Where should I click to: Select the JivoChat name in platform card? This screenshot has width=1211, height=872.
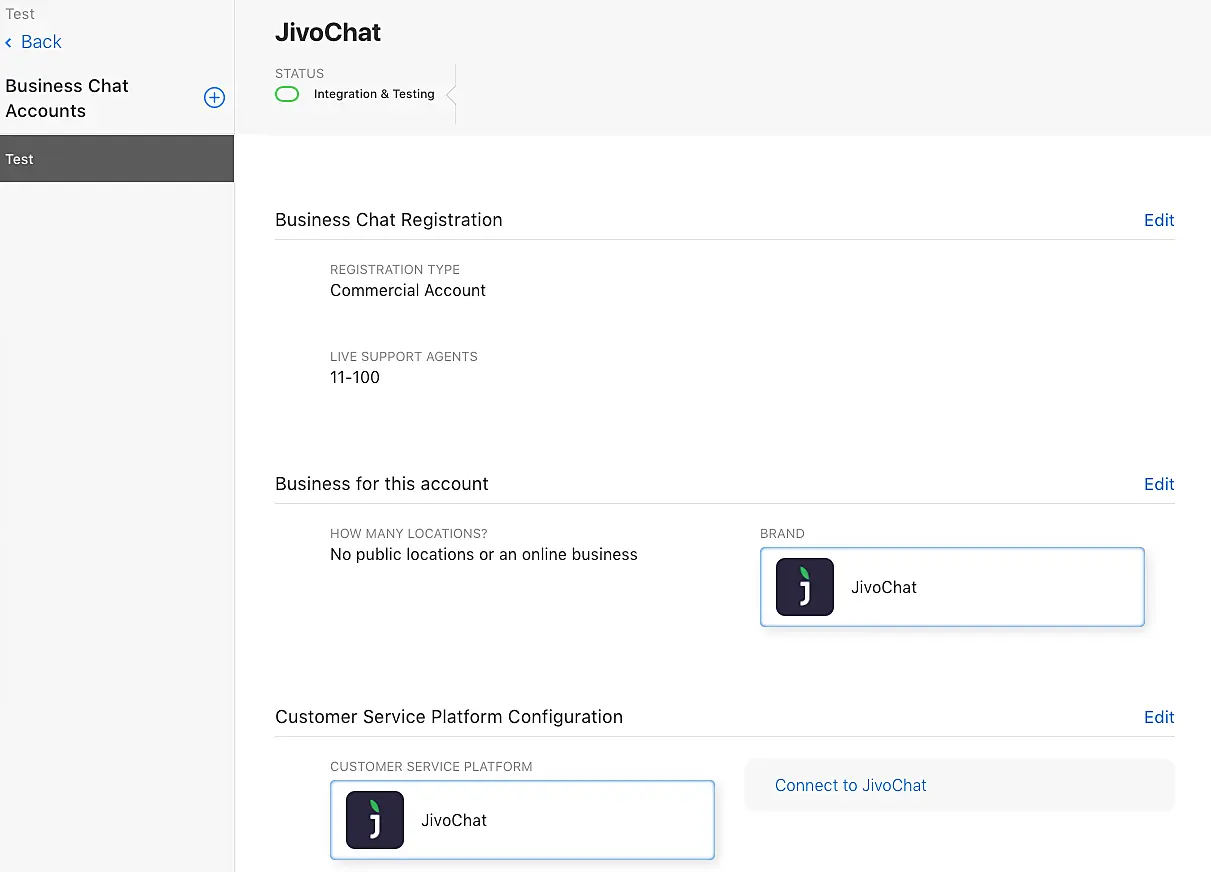[x=454, y=820]
